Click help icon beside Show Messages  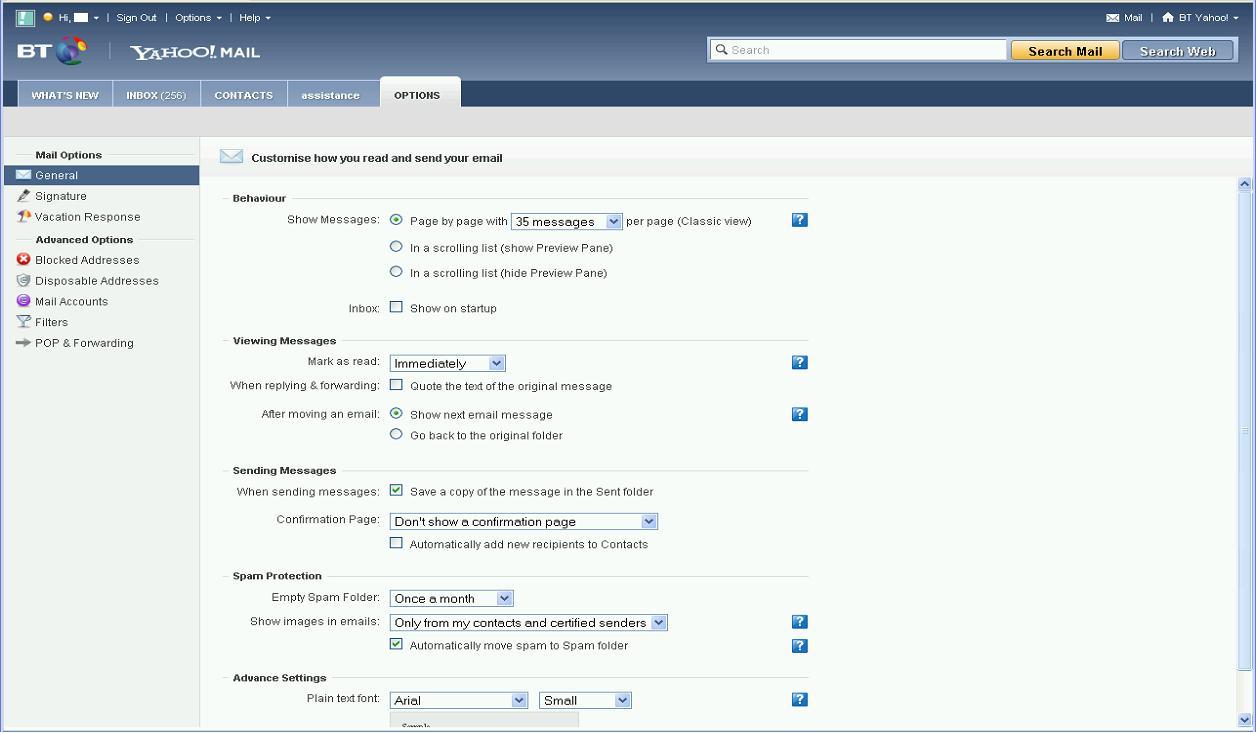(x=799, y=220)
